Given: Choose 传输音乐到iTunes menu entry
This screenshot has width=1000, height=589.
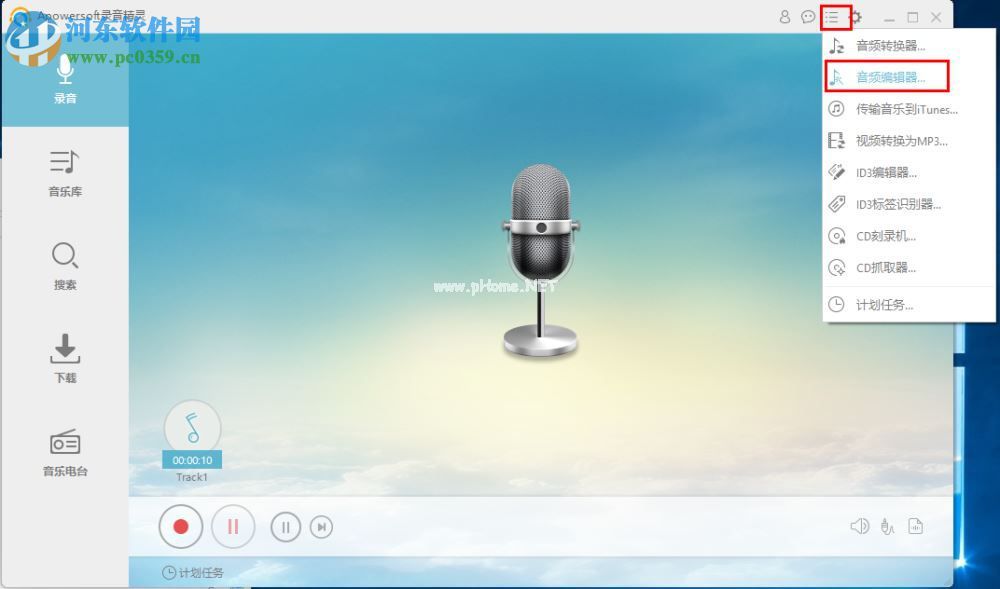Looking at the screenshot, I should (905, 109).
